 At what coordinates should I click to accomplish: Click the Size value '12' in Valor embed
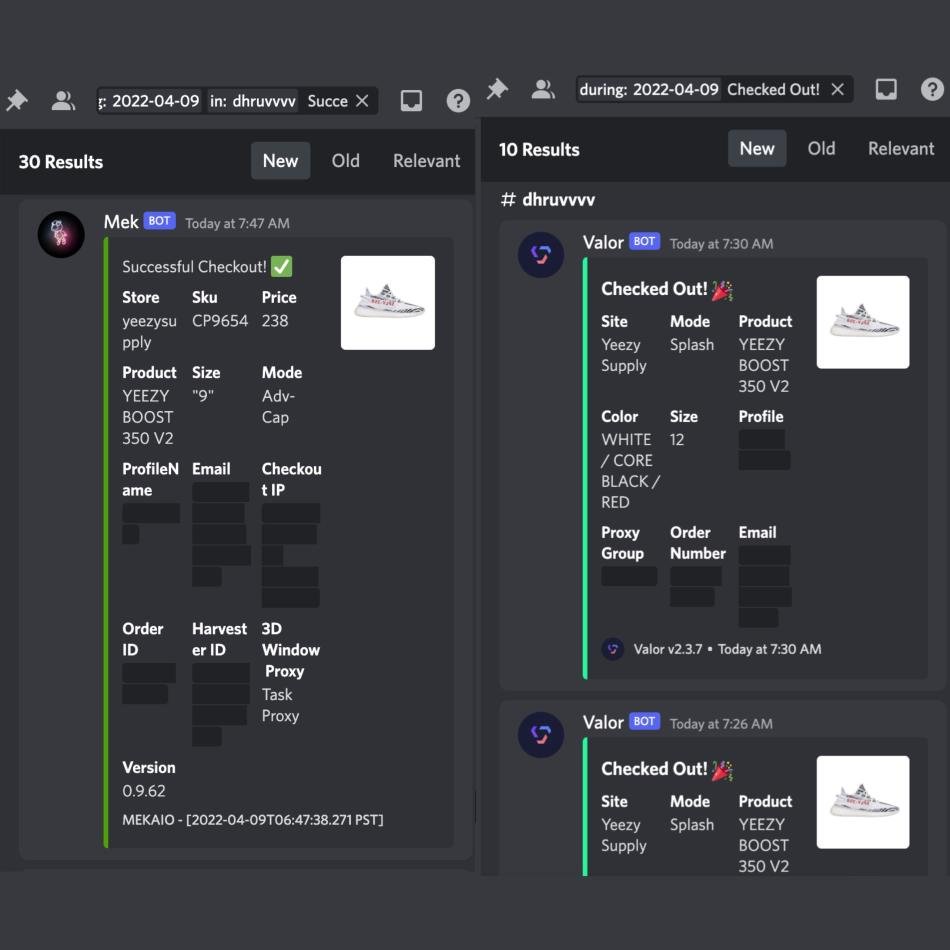point(677,440)
